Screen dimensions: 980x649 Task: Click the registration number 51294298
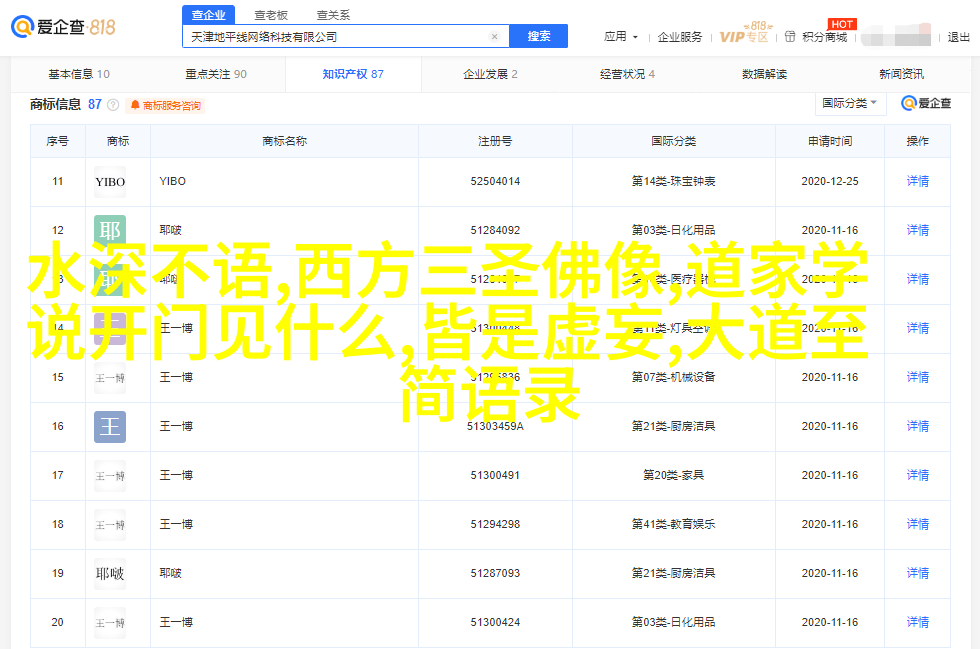click(x=495, y=524)
